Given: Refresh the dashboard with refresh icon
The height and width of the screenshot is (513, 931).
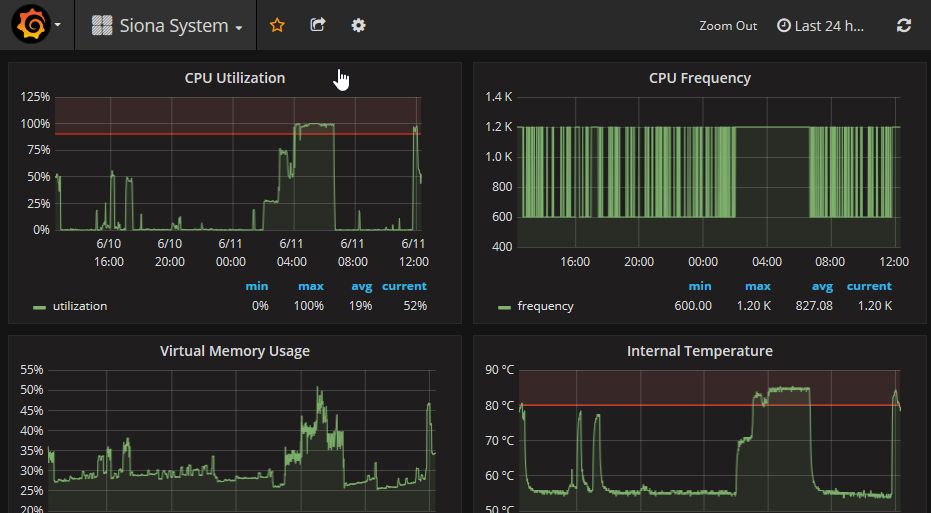Looking at the screenshot, I should [904, 26].
